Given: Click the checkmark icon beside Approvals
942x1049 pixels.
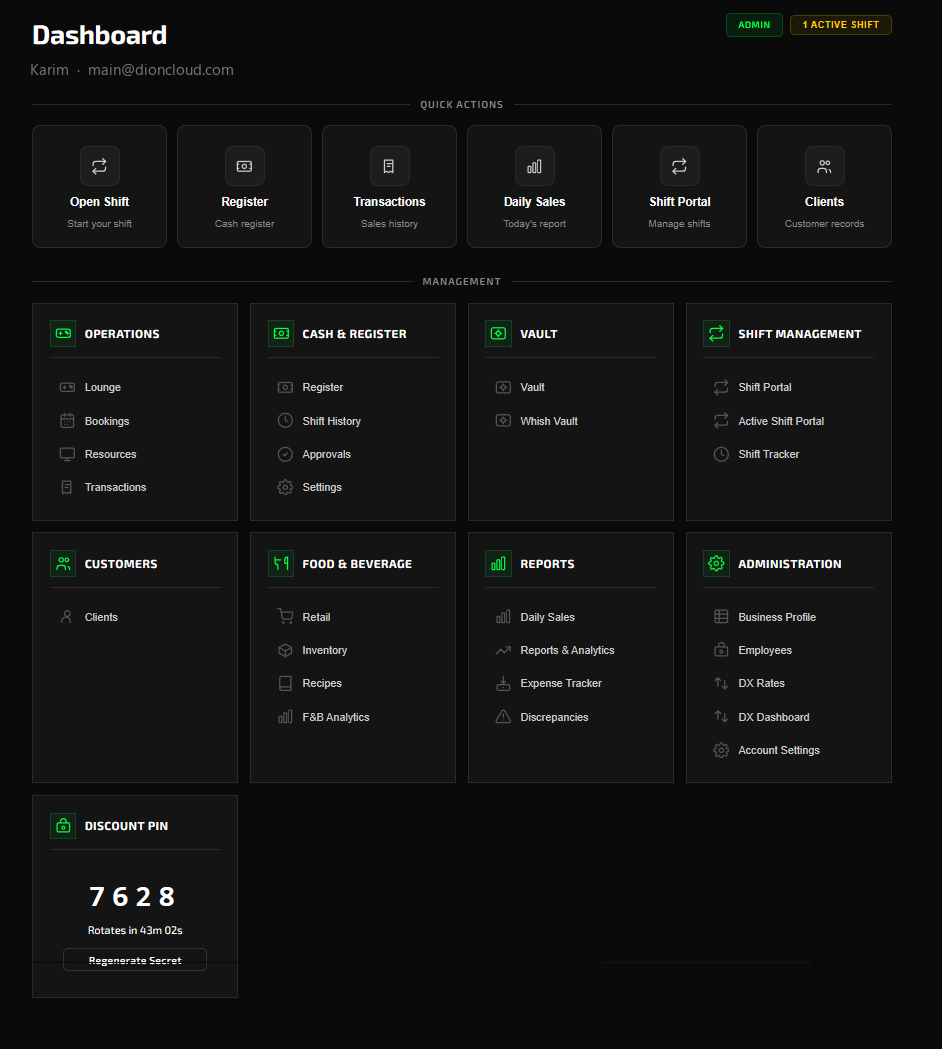Looking at the screenshot, I should pos(285,454).
